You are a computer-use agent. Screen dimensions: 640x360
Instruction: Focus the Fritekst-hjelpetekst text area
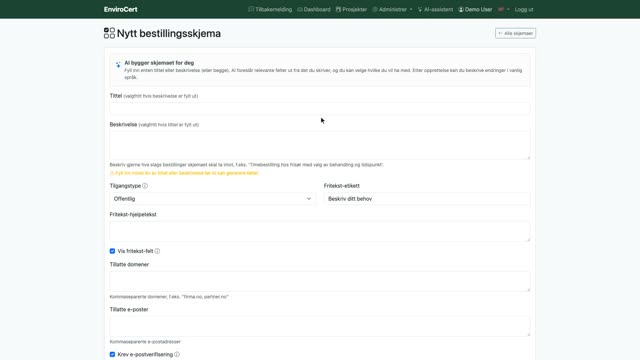320,231
